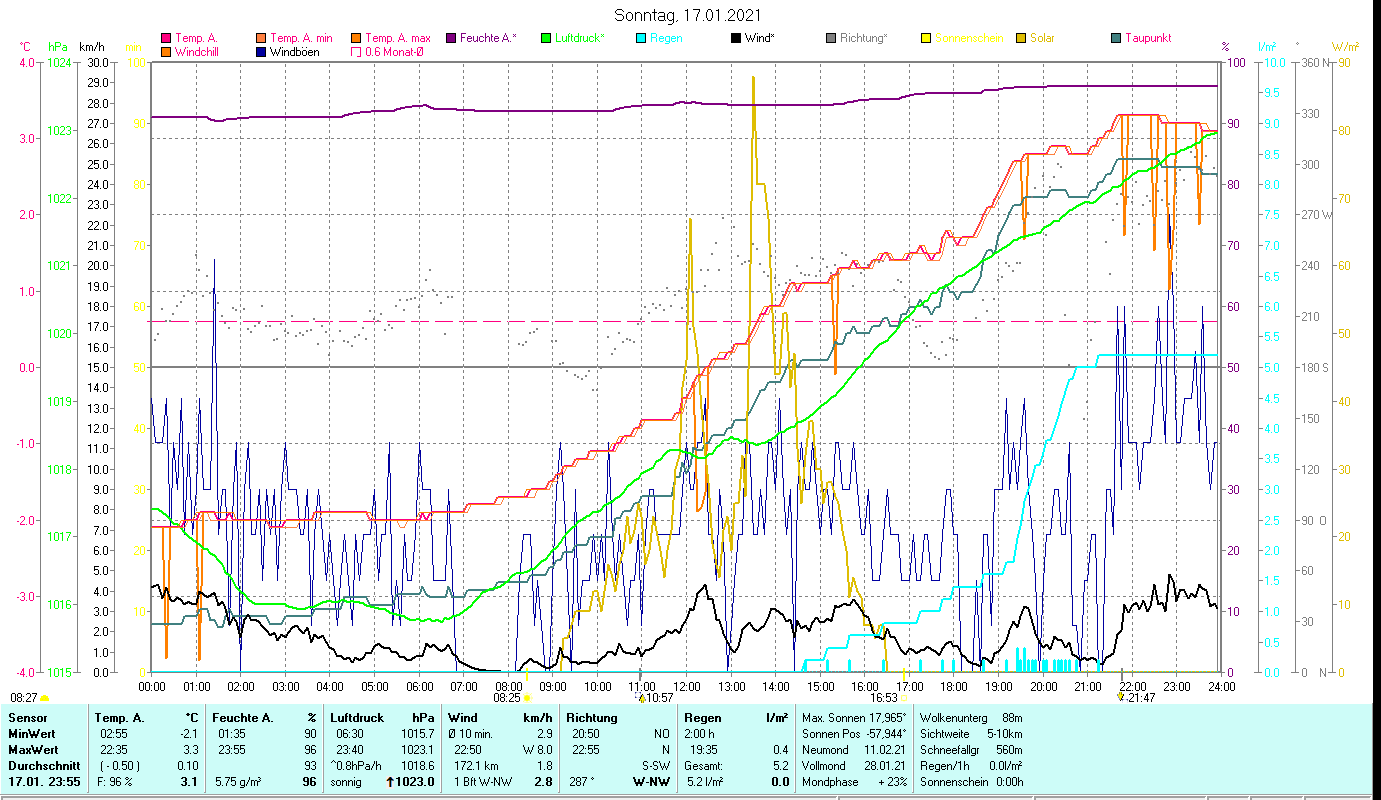
Task: Select the dark blue Windböen legend swatch
Action: (261, 52)
